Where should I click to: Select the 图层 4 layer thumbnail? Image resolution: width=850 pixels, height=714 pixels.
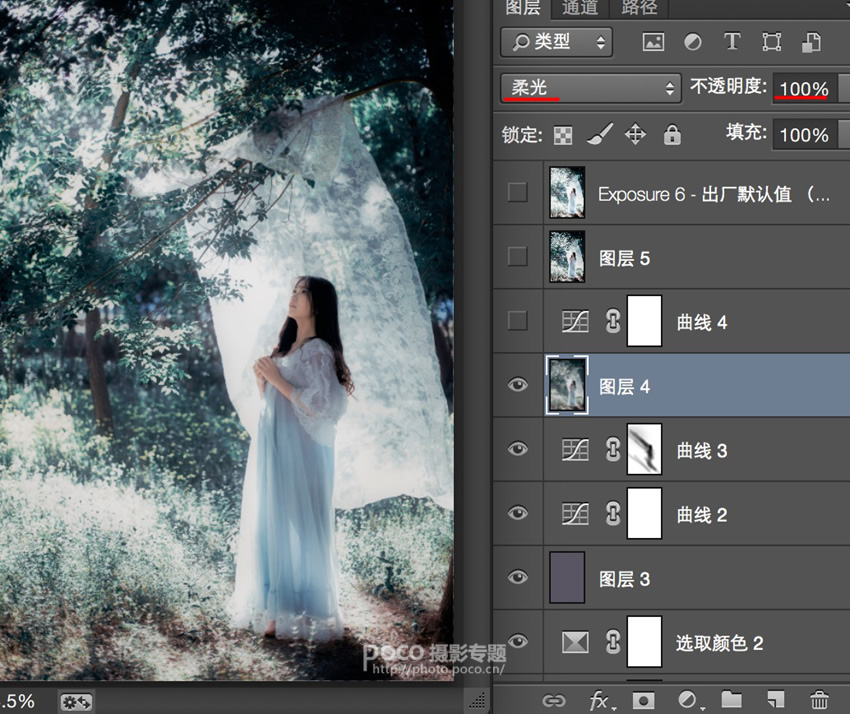pos(567,385)
